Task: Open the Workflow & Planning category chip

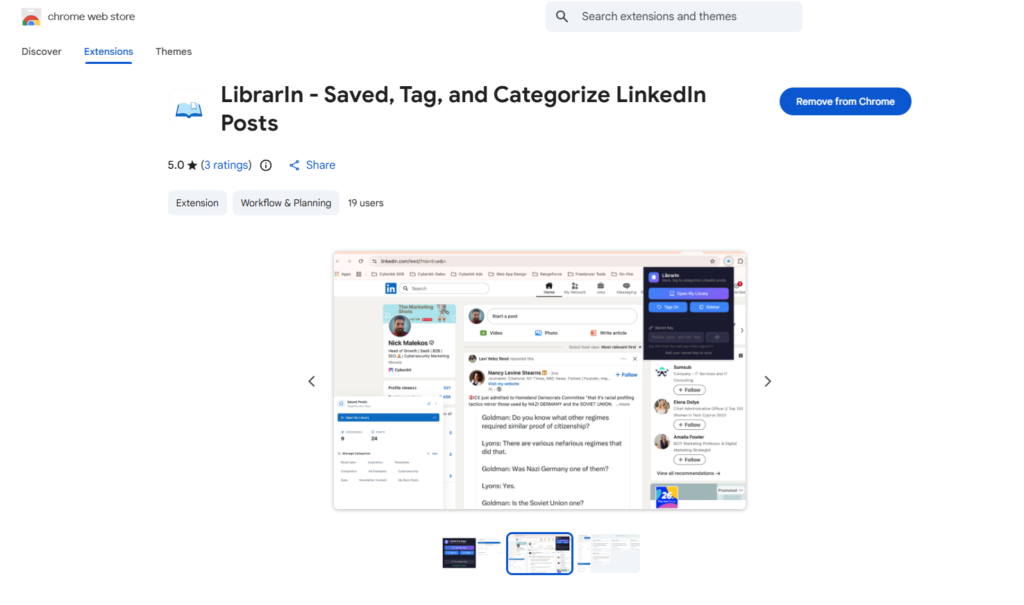Action: [286, 203]
